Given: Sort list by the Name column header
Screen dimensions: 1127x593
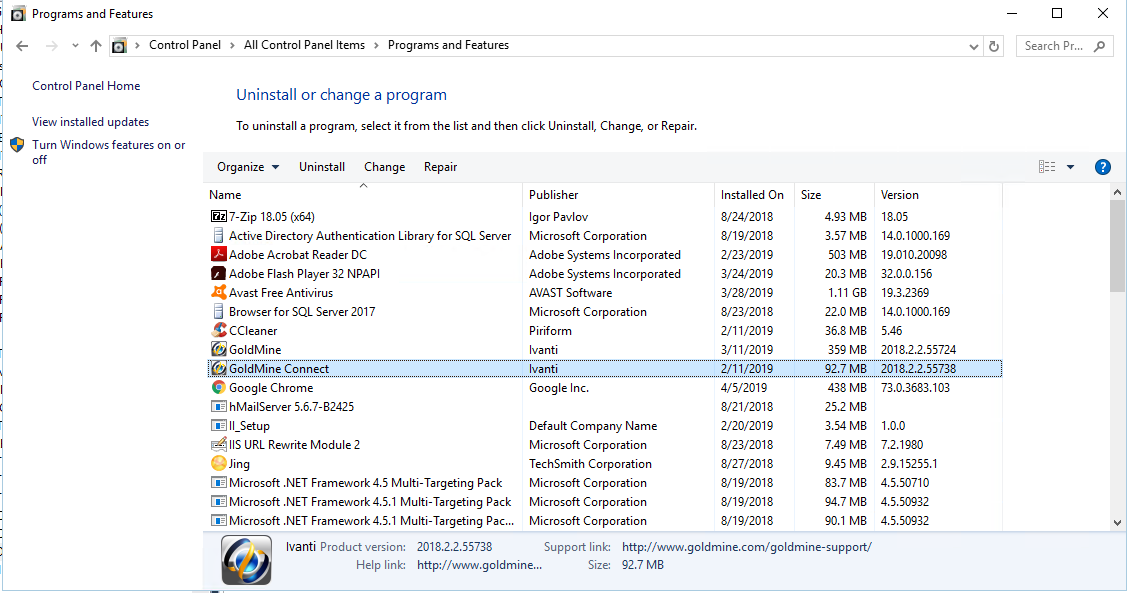Looking at the screenshot, I should tap(226, 194).
